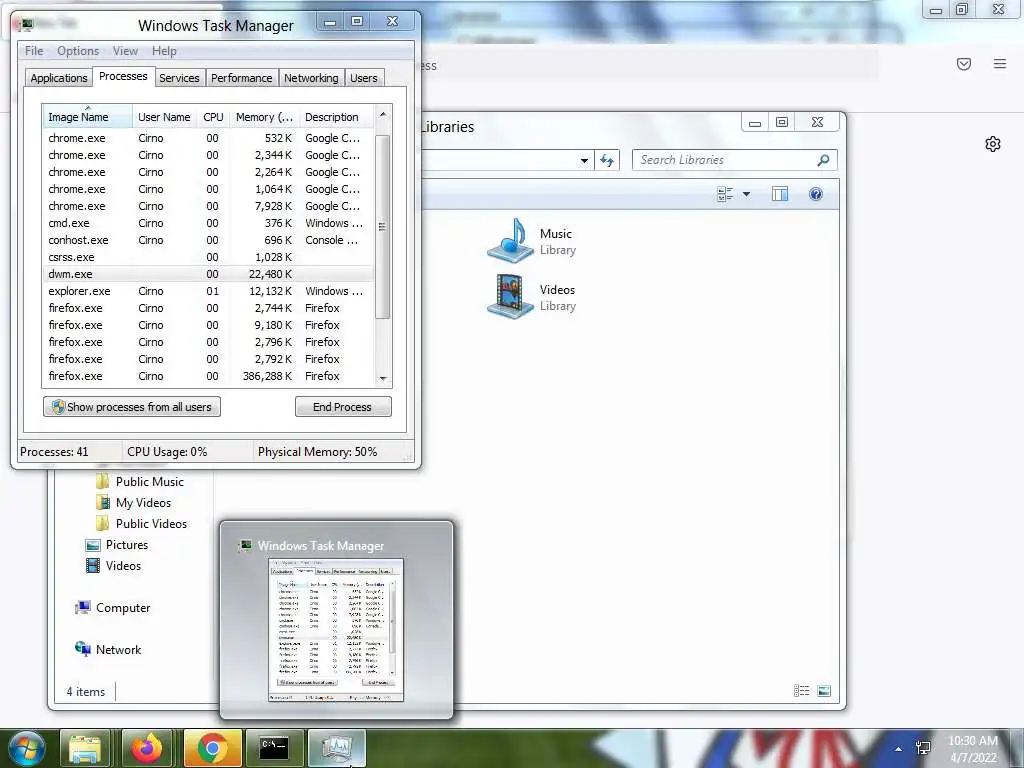
Task: Switch to the Performance tab
Action: [x=242, y=78]
